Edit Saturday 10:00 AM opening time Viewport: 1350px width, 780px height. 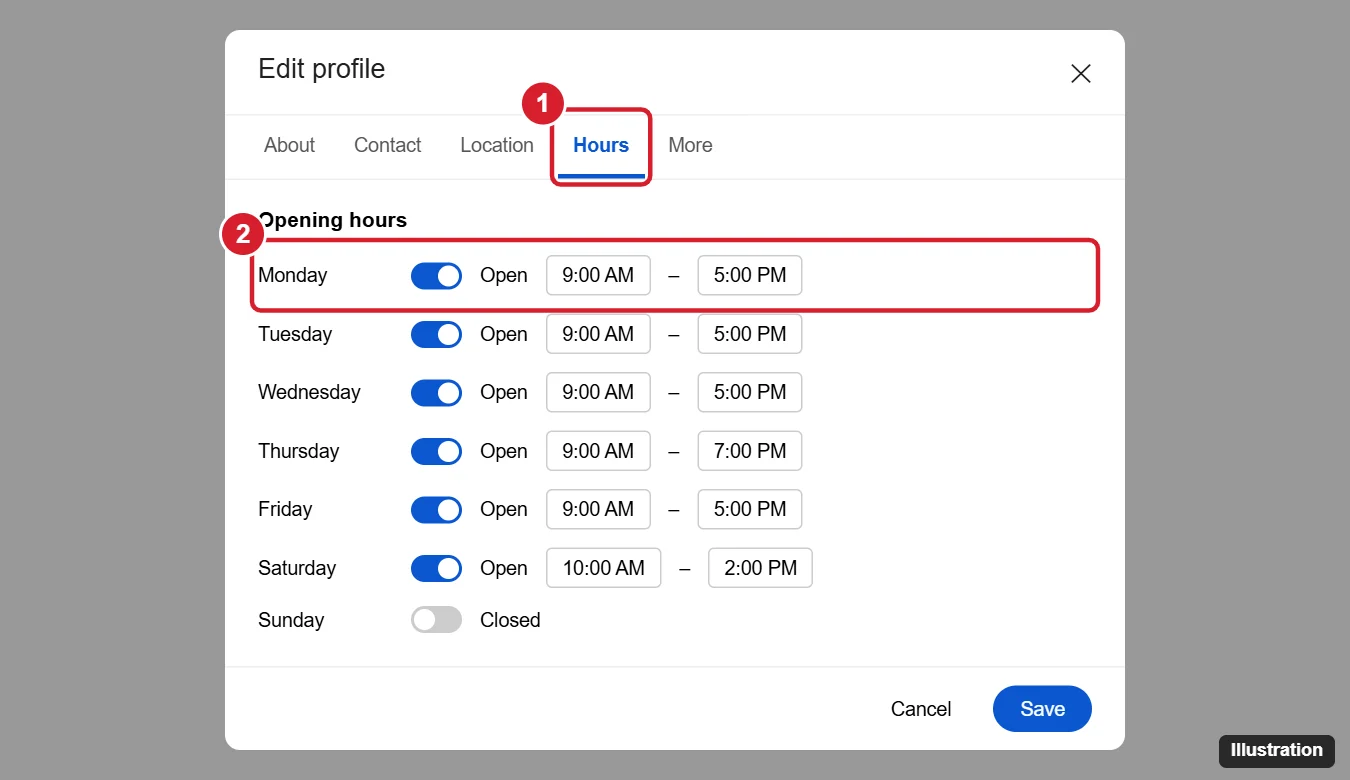click(604, 568)
